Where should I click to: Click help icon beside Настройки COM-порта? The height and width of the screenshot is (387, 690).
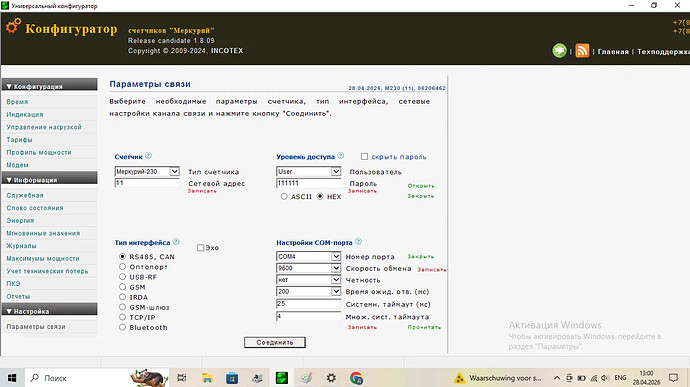pyautogui.click(x=358, y=241)
